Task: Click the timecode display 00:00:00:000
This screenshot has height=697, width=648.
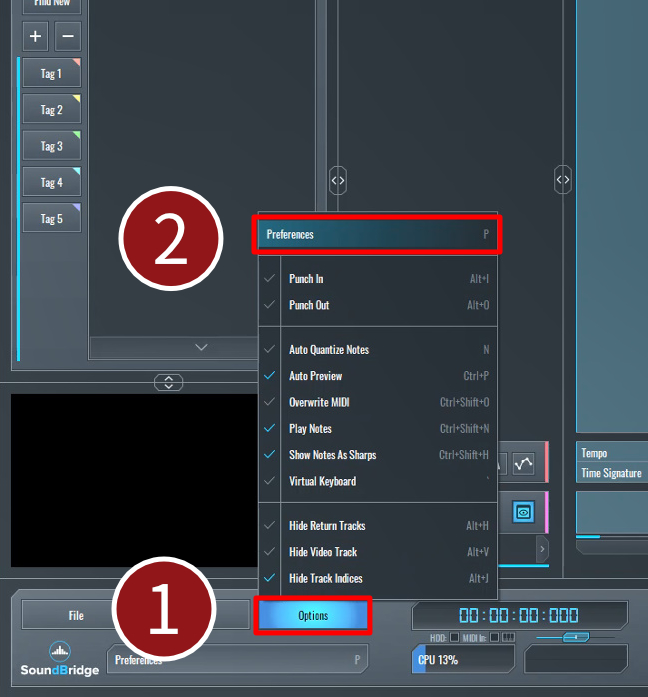Action: pyautogui.click(x=518, y=616)
